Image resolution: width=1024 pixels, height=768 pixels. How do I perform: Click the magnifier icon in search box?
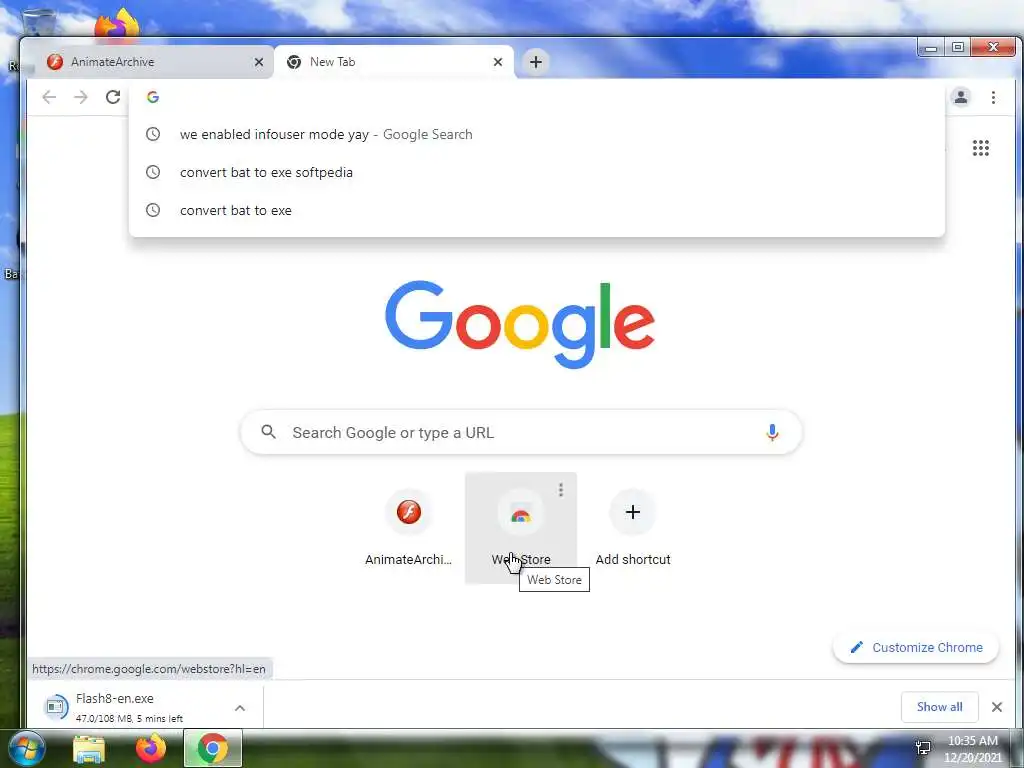[x=268, y=432]
